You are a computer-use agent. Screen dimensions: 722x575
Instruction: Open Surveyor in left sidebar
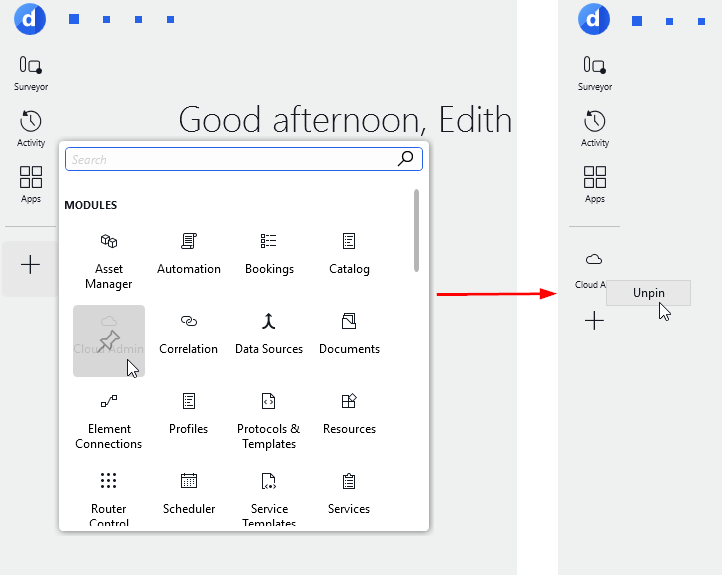pyautogui.click(x=31, y=73)
